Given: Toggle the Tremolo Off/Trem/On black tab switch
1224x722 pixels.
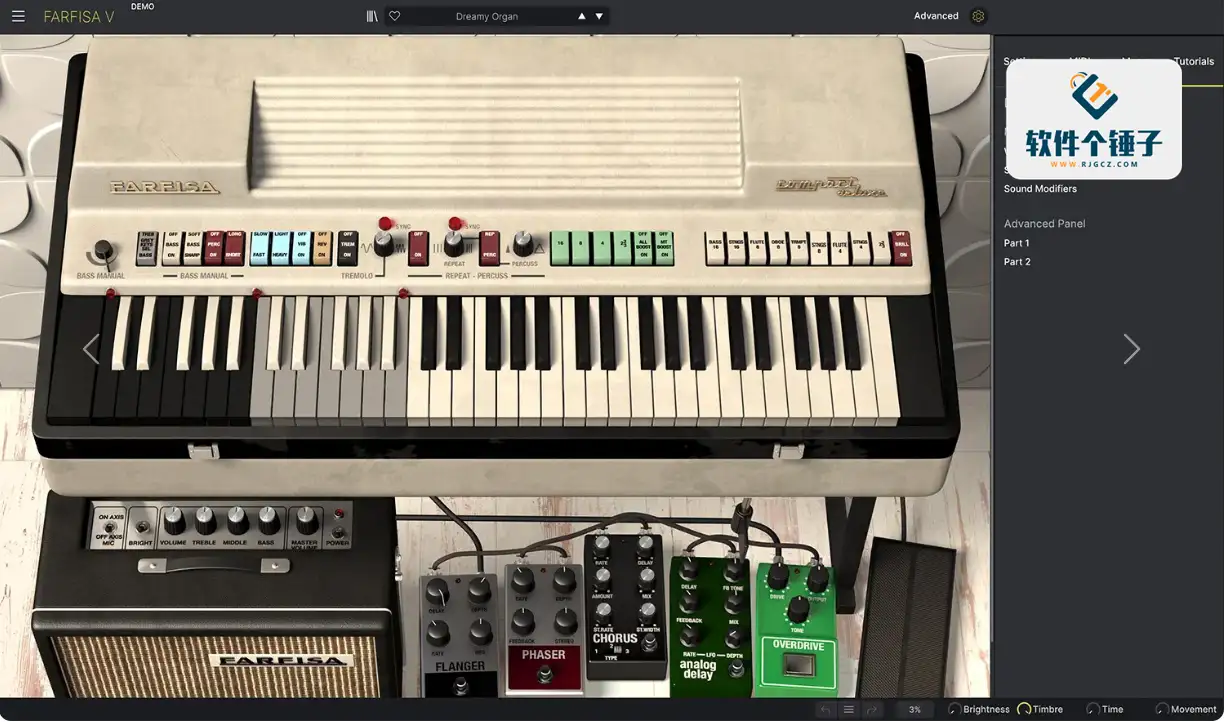Looking at the screenshot, I should tap(348, 248).
